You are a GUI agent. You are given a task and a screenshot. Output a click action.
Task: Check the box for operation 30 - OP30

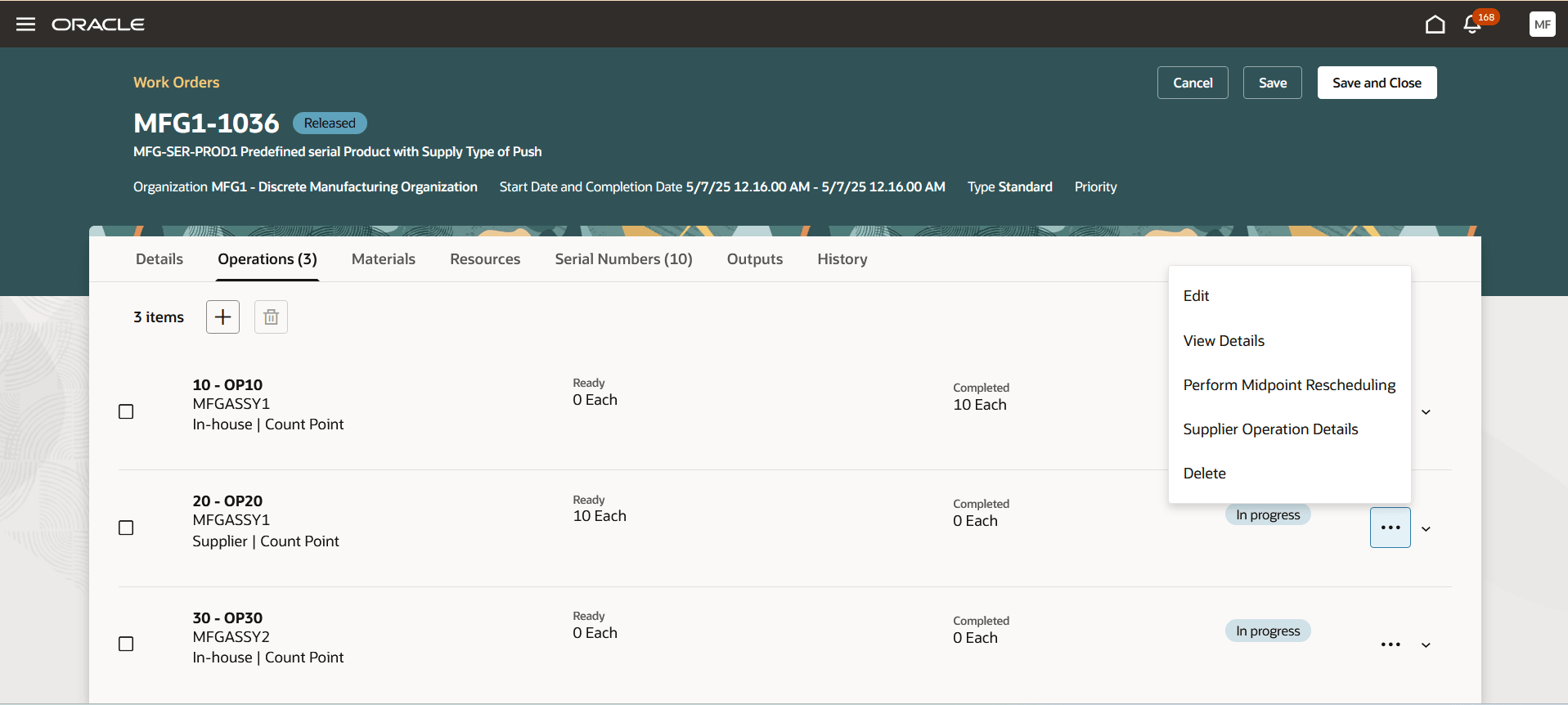(126, 644)
